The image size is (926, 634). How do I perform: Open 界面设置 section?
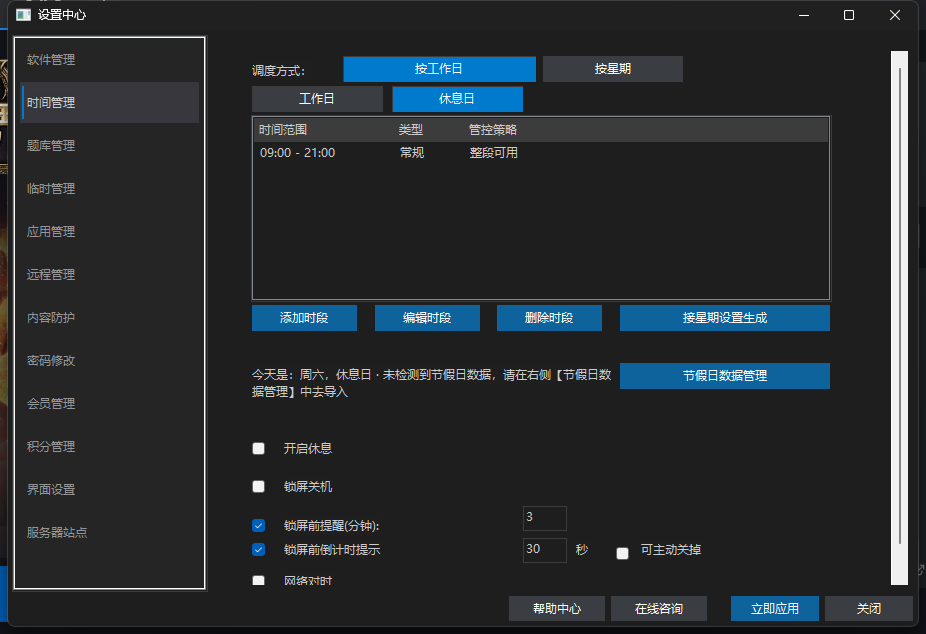point(110,490)
